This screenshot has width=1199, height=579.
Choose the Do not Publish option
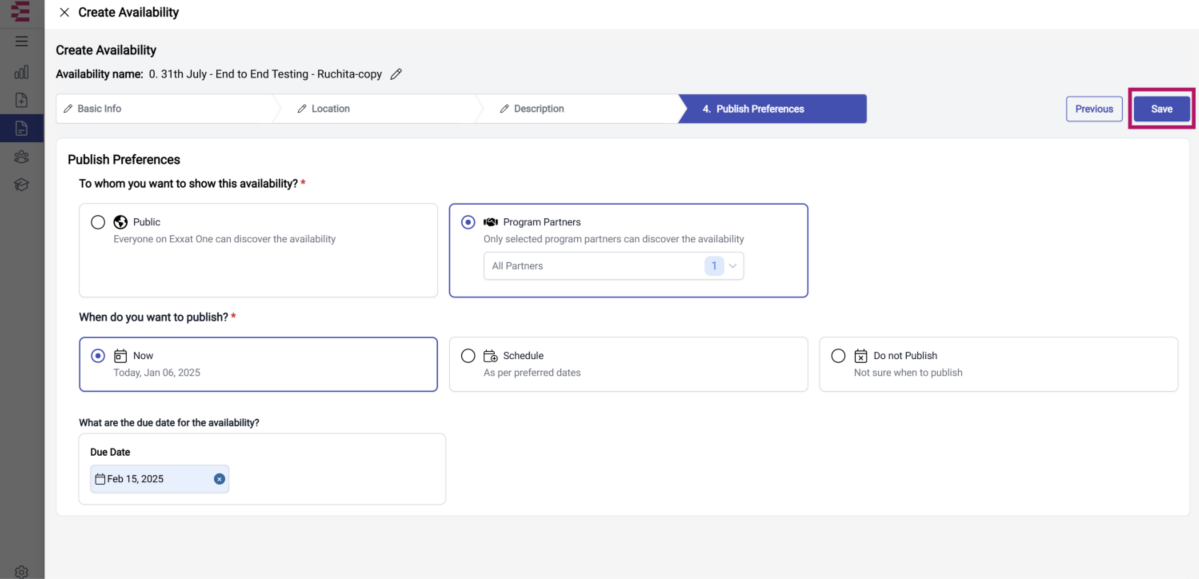click(838, 356)
